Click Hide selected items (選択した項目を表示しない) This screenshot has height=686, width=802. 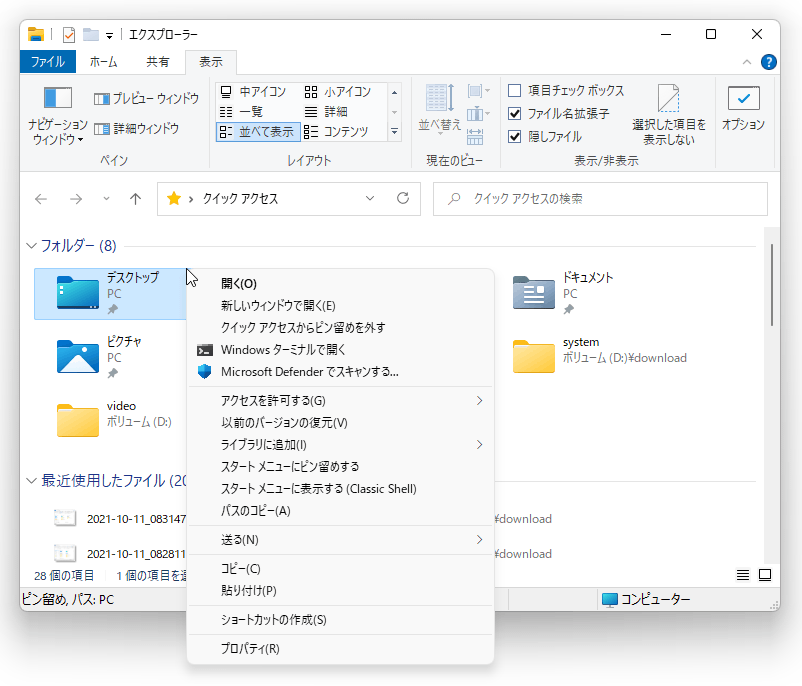[669, 115]
